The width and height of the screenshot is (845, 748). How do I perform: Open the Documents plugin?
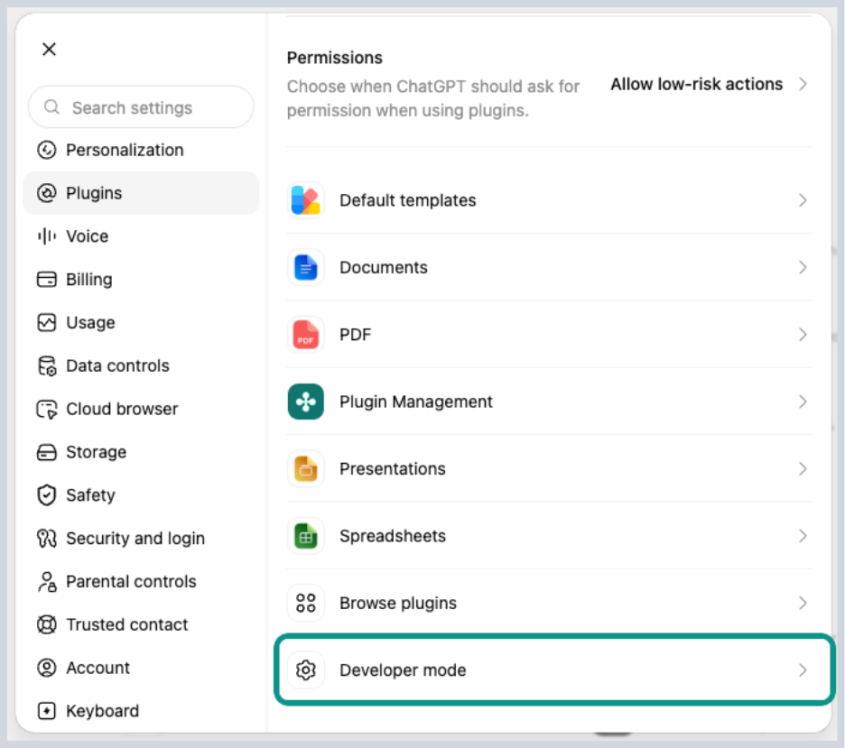point(549,267)
